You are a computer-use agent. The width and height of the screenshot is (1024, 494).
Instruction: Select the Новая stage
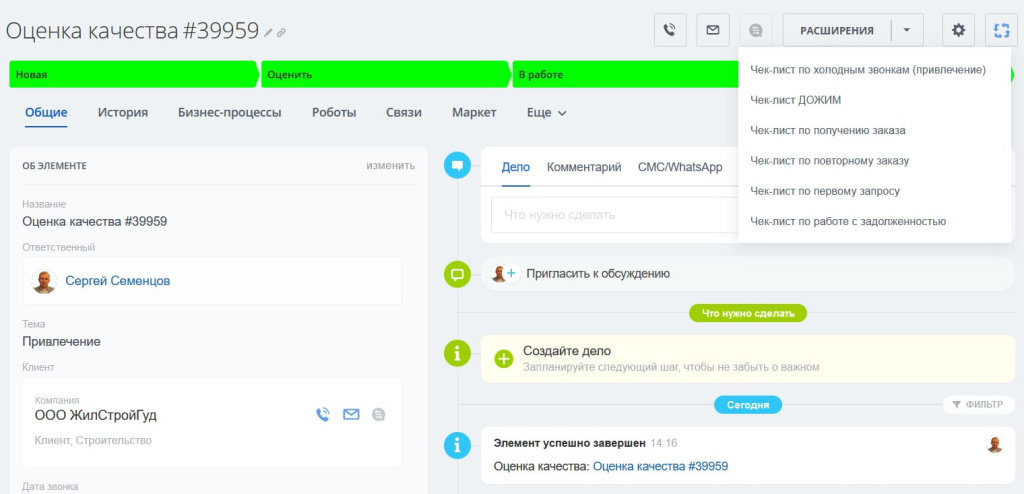(133, 74)
